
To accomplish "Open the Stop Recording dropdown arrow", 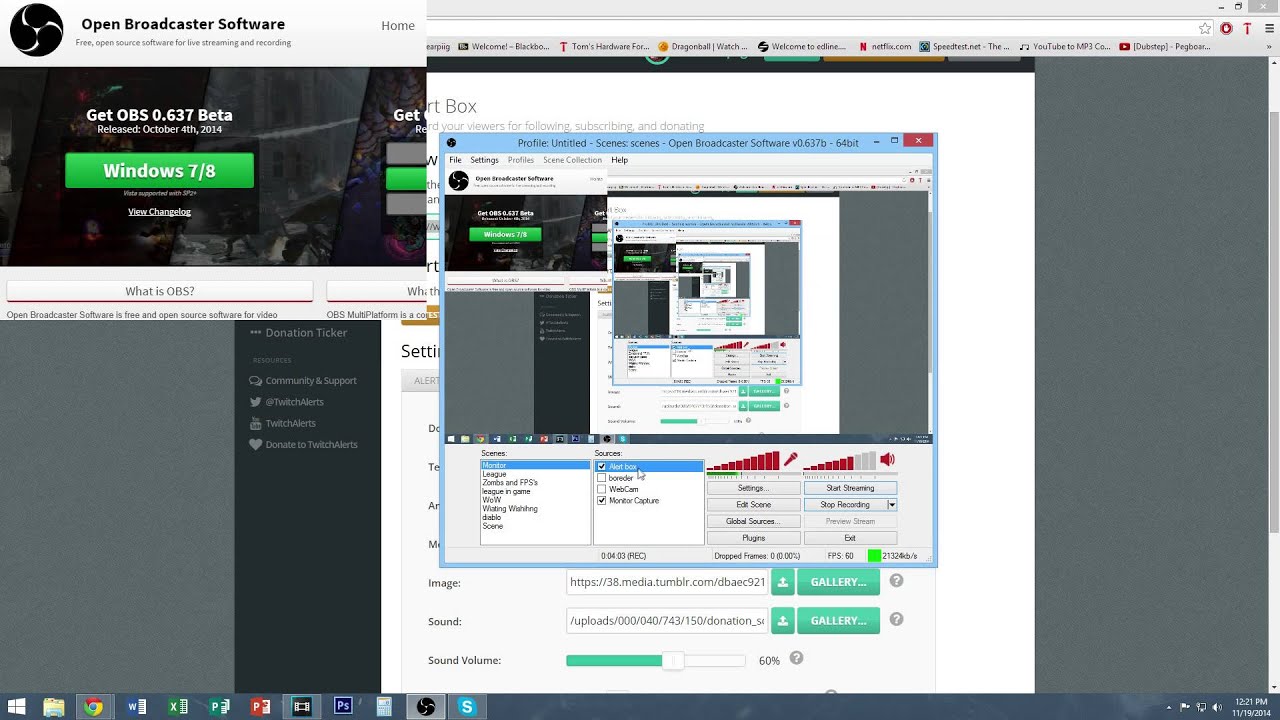I will pyautogui.click(x=892, y=505).
